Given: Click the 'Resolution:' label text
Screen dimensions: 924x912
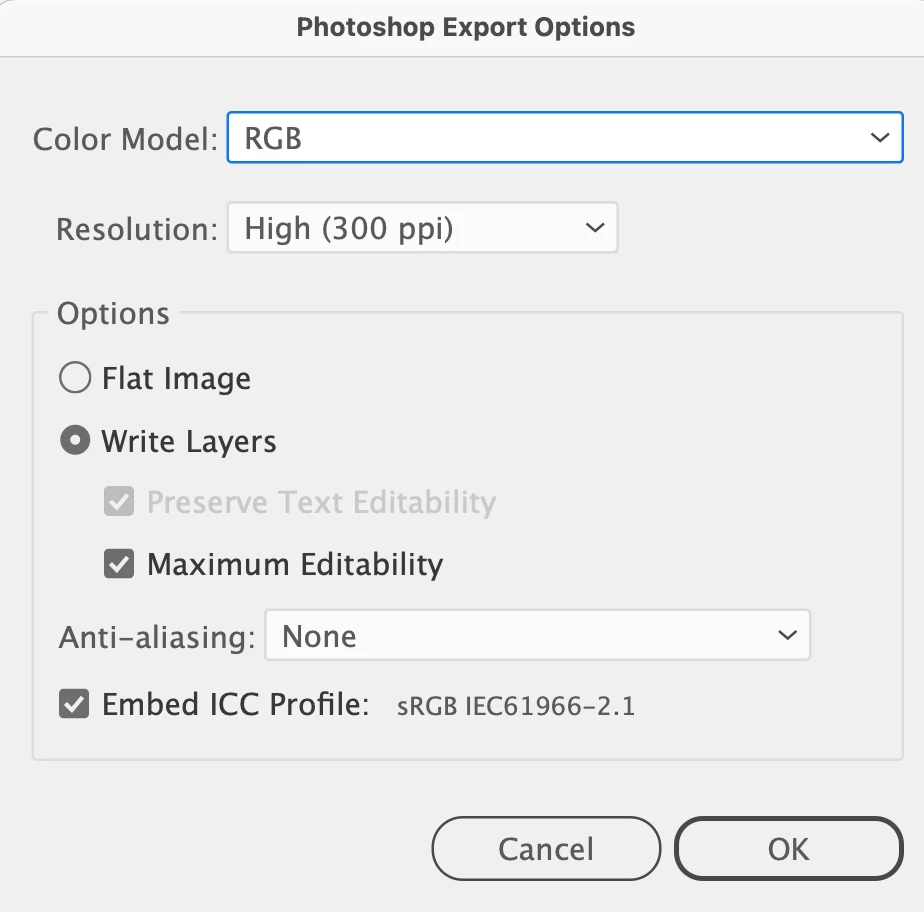Looking at the screenshot, I should coord(137,229).
